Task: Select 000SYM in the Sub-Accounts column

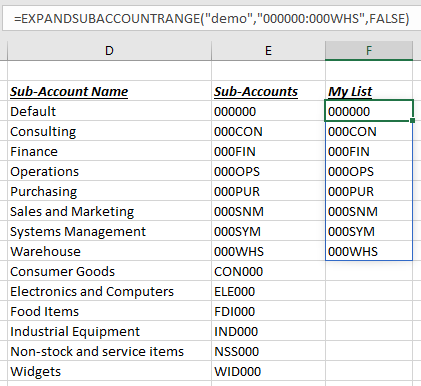Action: (268, 231)
